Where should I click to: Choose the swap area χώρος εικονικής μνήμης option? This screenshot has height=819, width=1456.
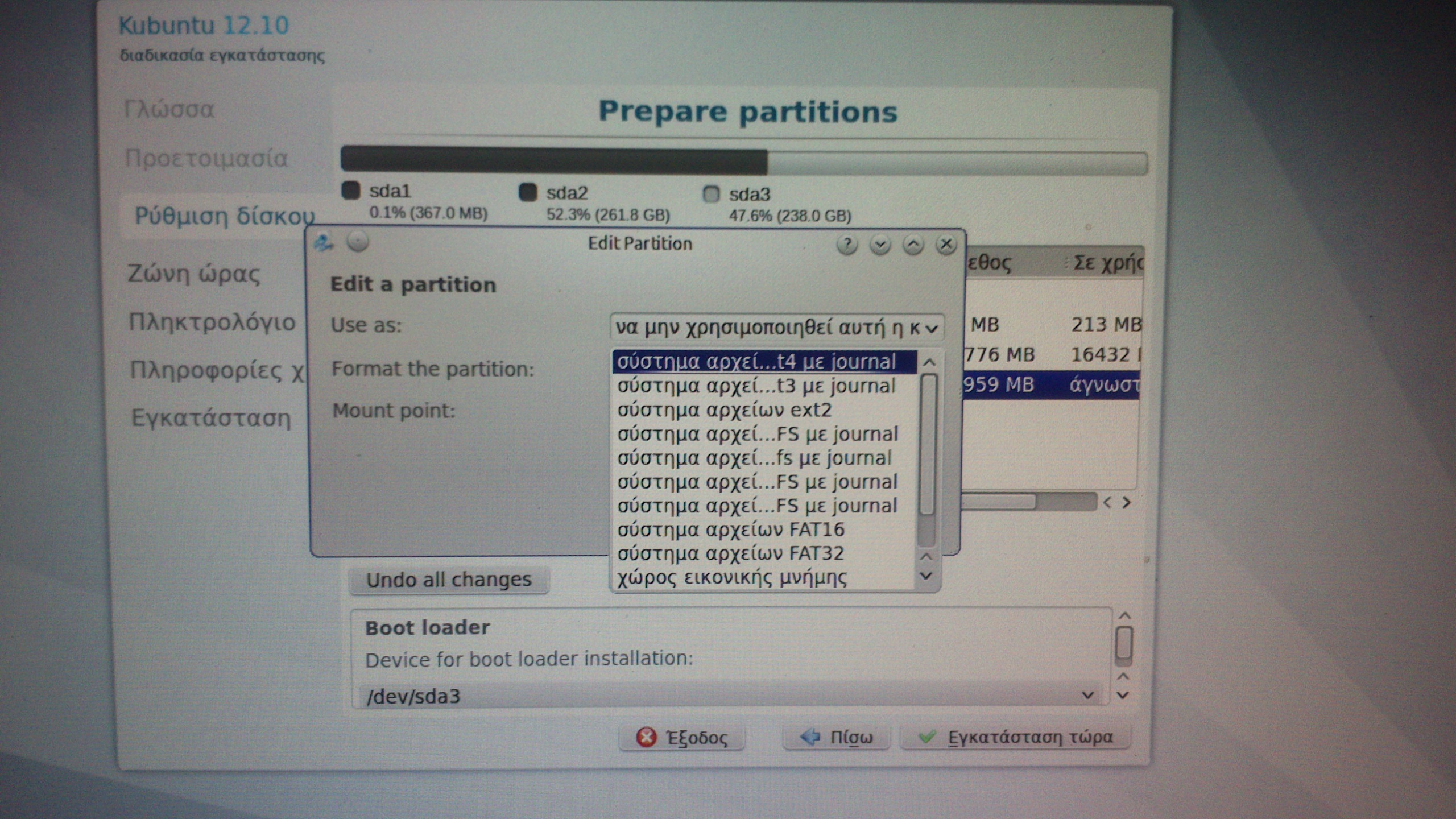point(732,578)
